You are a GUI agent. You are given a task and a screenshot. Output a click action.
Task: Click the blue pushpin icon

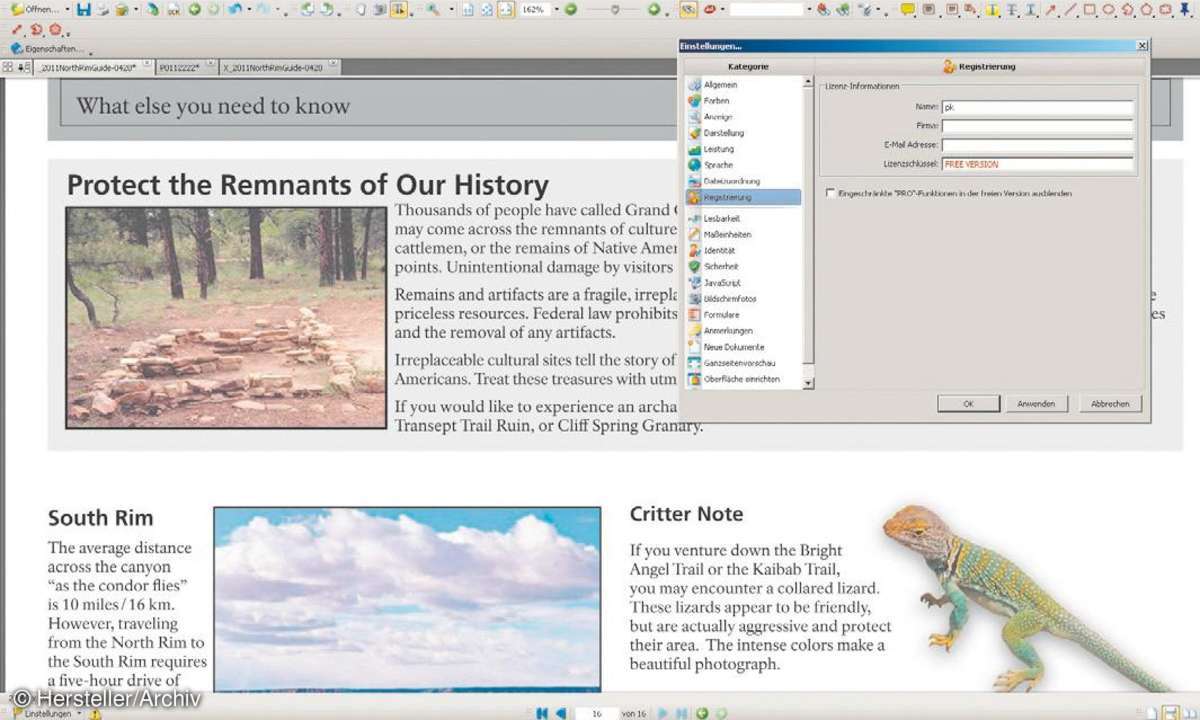(x=1185, y=9)
